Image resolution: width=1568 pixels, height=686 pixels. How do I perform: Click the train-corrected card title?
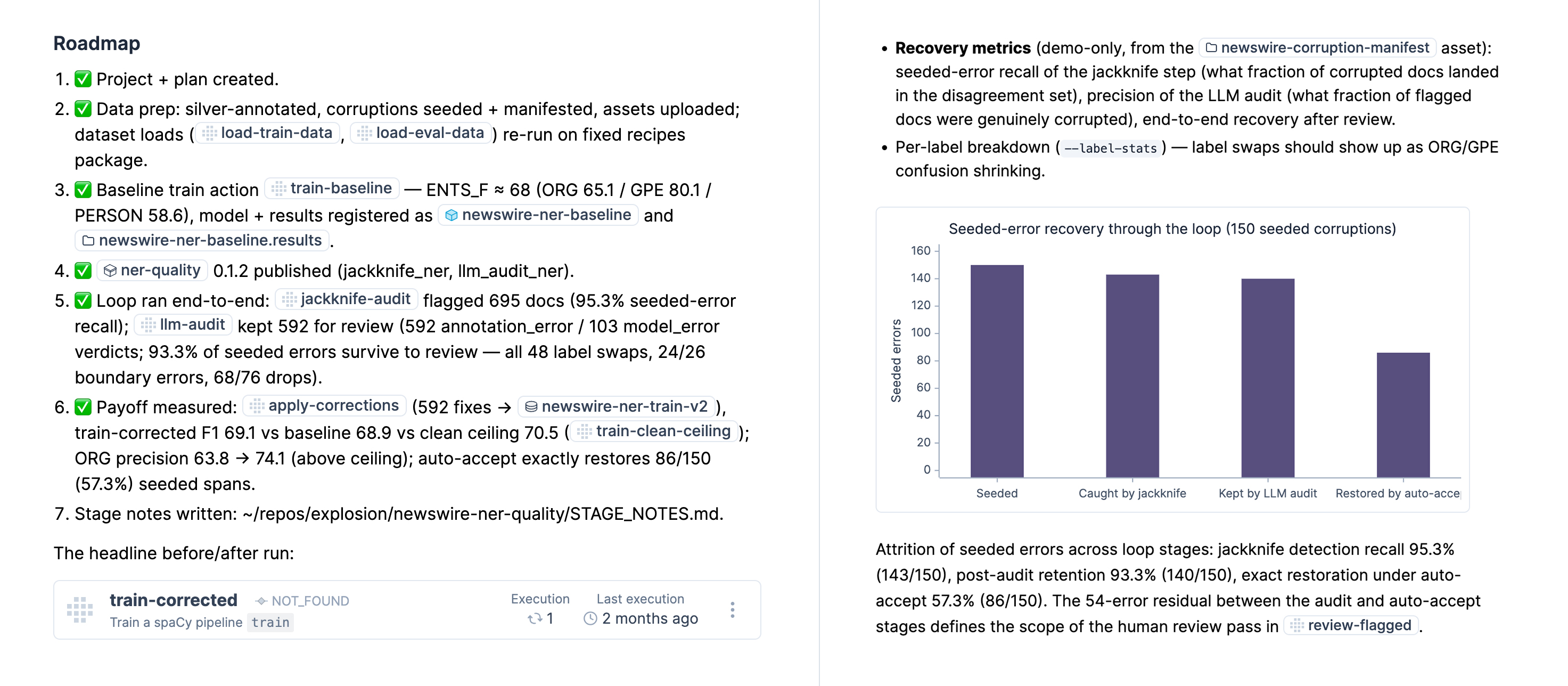point(174,600)
